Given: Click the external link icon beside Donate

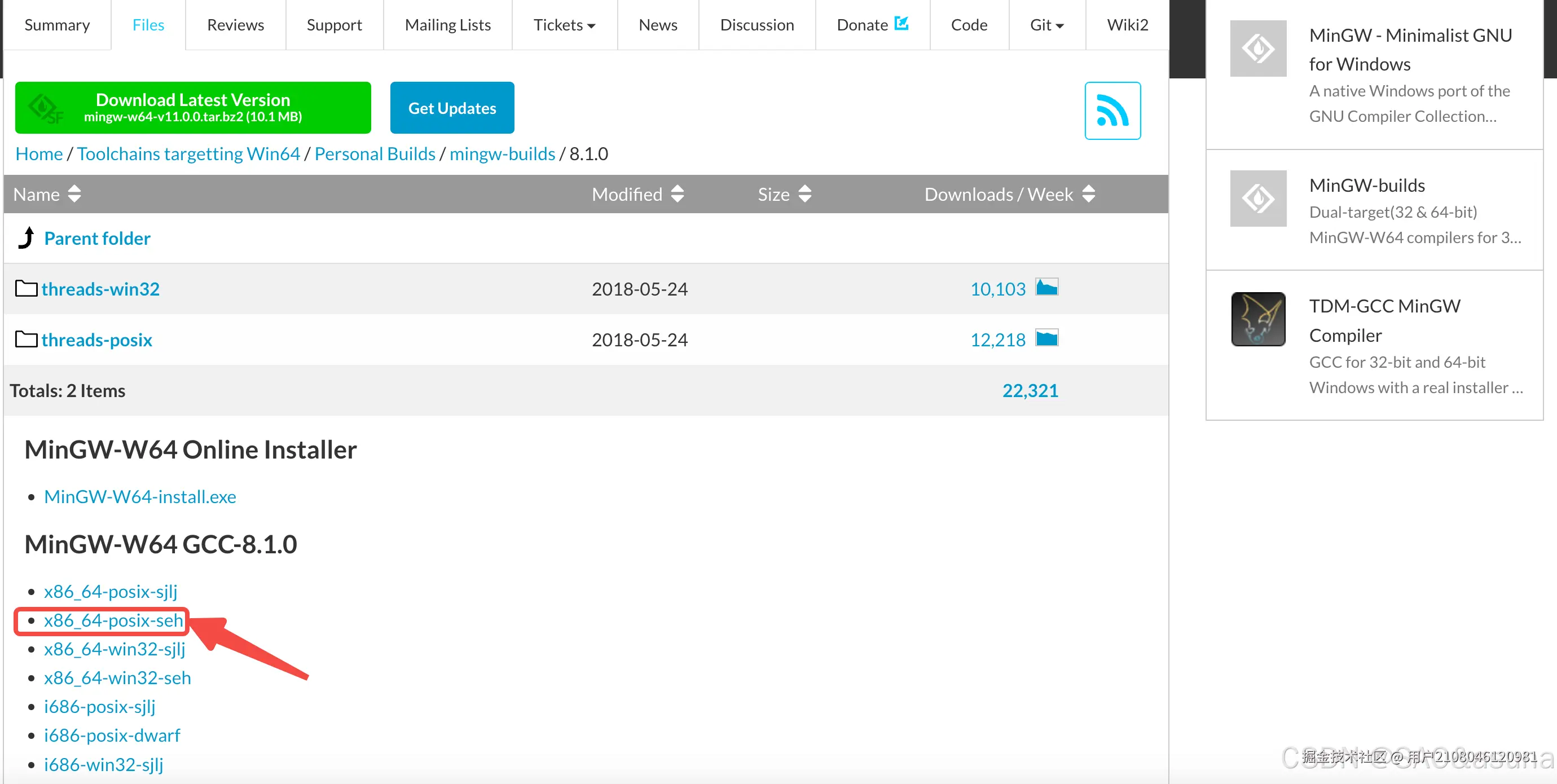Looking at the screenshot, I should pos(901,24).
